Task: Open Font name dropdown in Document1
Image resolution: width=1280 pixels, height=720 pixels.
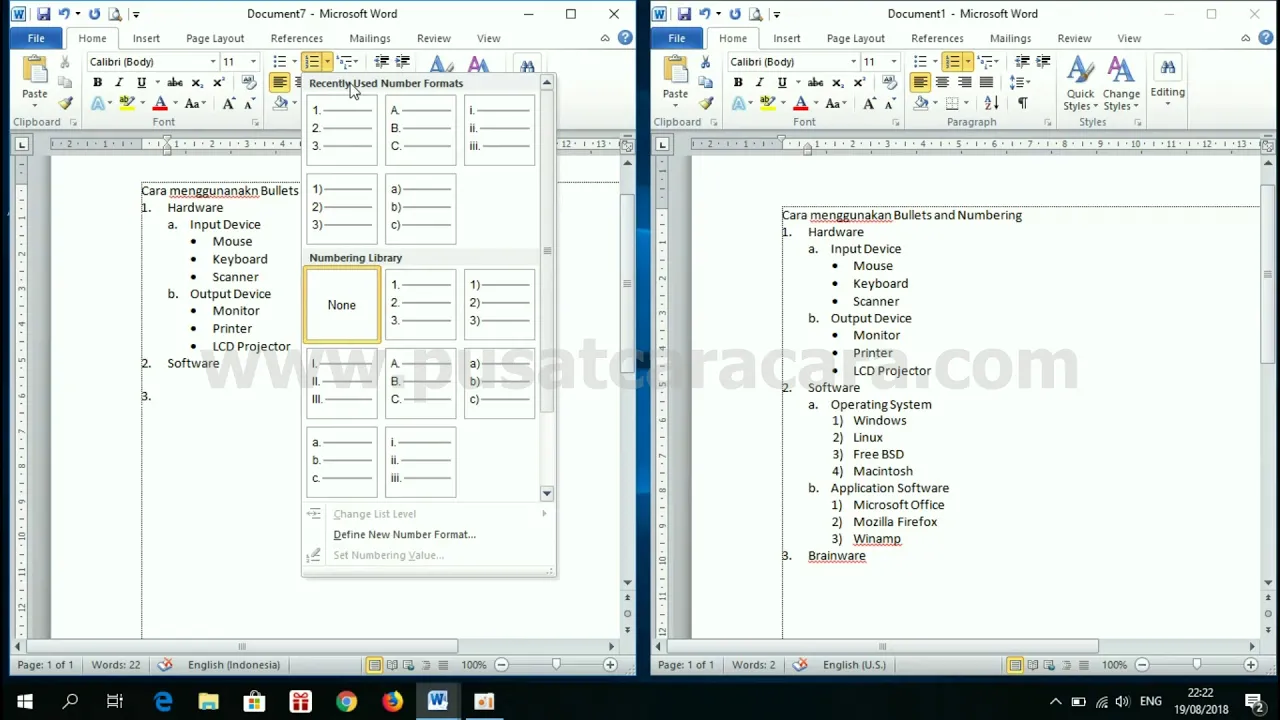Action: [x=853, y=62]
